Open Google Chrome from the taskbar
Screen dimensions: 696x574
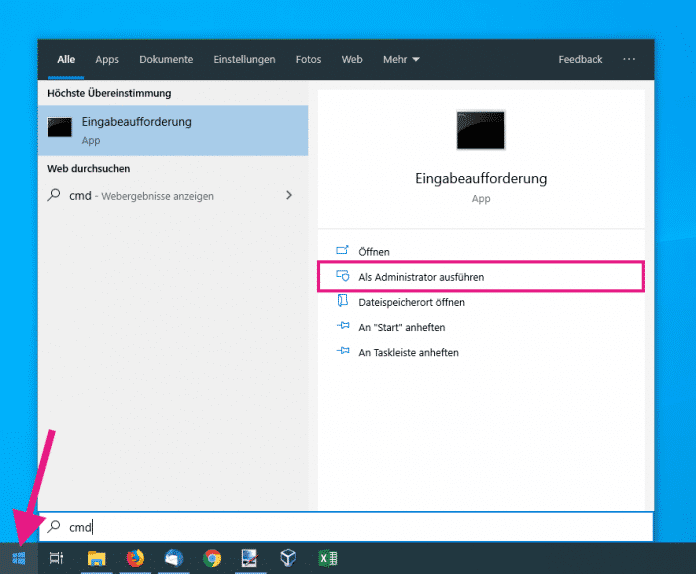212,558
